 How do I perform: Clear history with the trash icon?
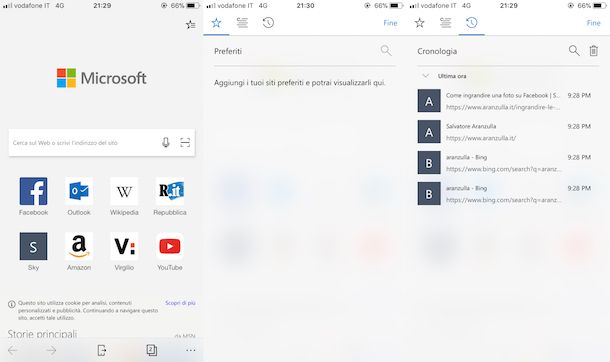(593, 51)
